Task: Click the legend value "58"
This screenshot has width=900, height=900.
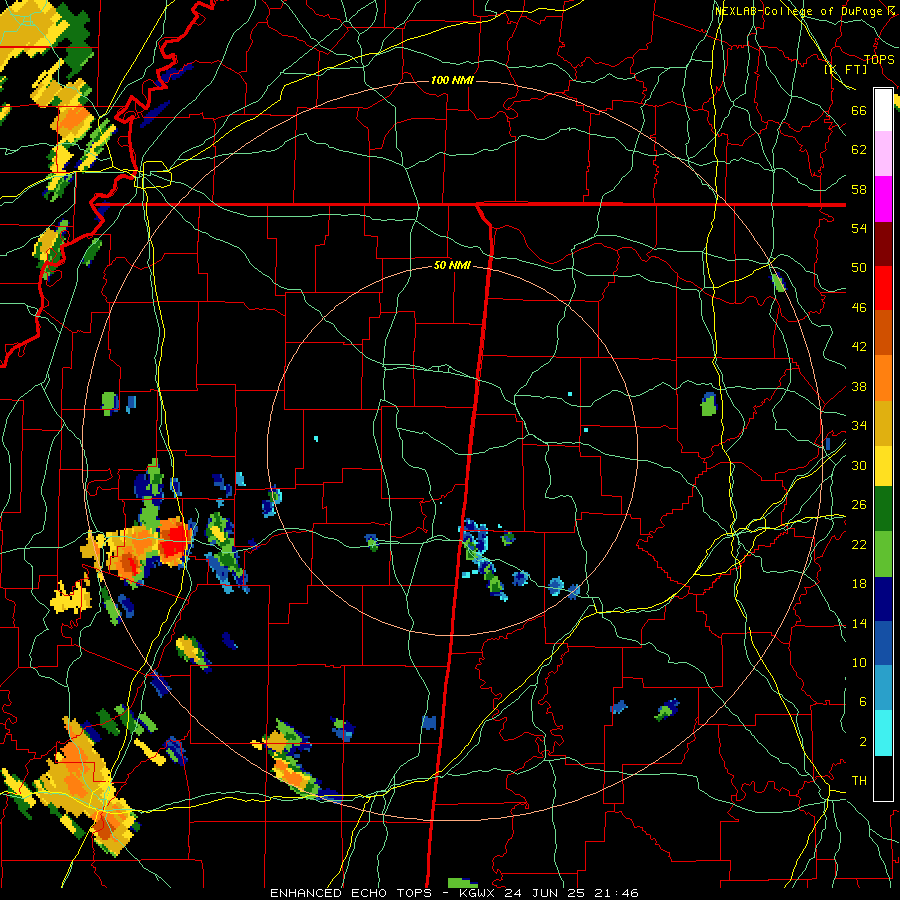Action: [859, 189]
